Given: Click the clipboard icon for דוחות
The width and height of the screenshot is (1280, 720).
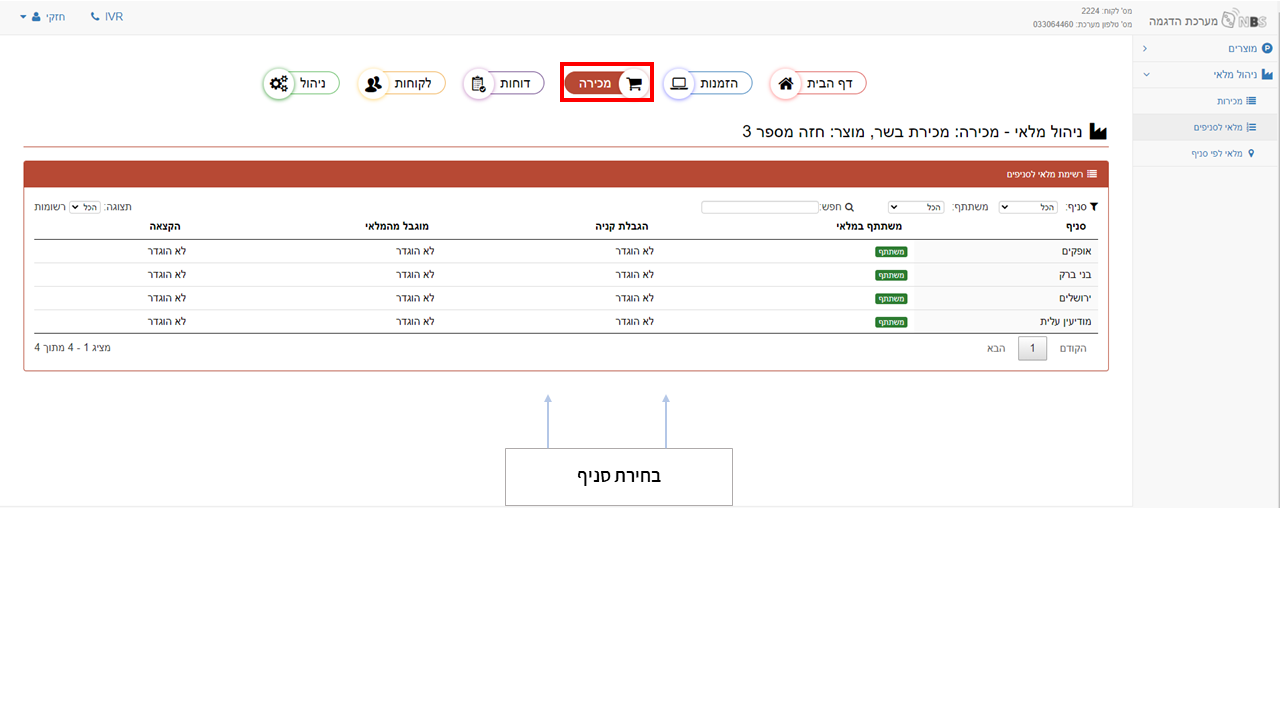Looking at the screenshot, I should [478, 84].
